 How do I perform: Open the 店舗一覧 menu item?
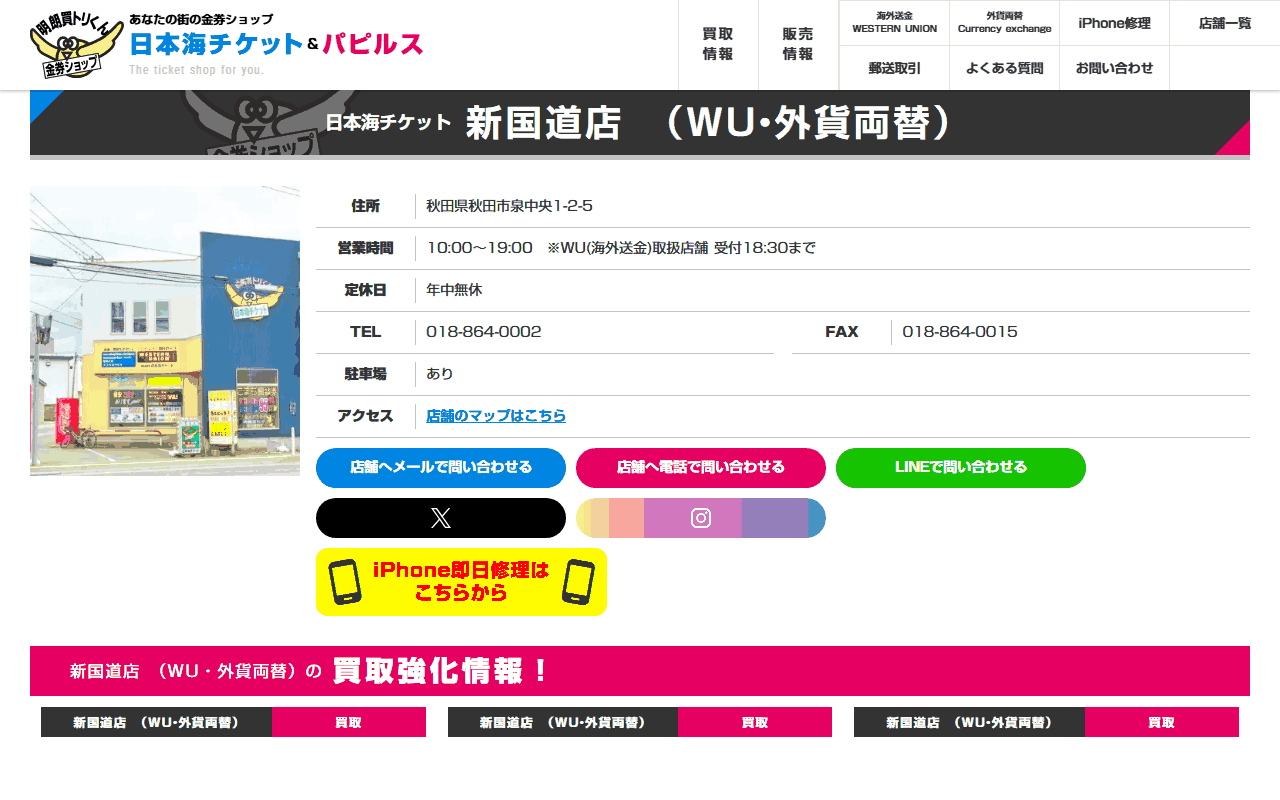pos(1225,23)
